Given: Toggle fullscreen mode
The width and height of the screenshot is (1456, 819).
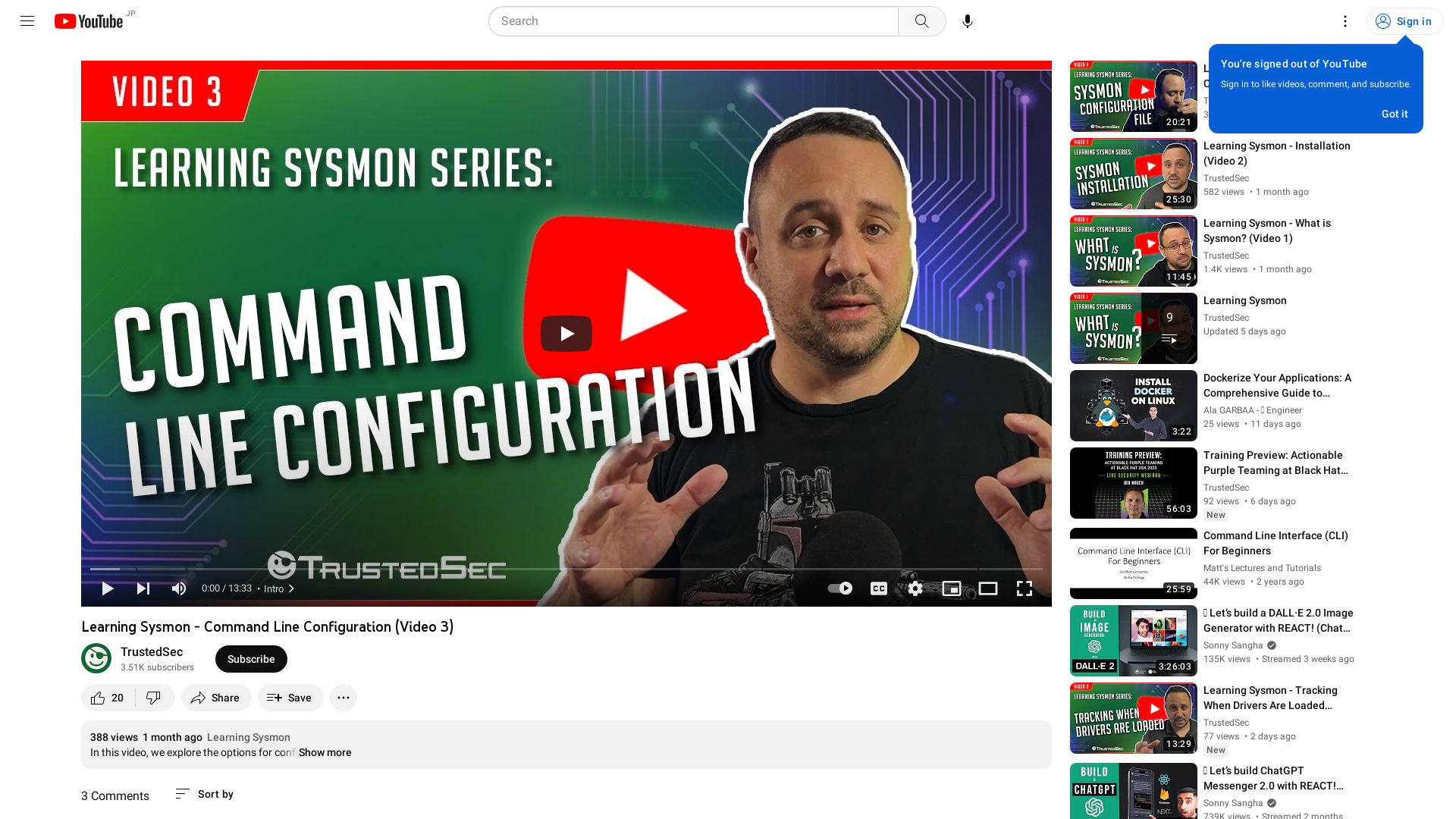Looking at the screenshot, I should click(x=1025, y=588).
